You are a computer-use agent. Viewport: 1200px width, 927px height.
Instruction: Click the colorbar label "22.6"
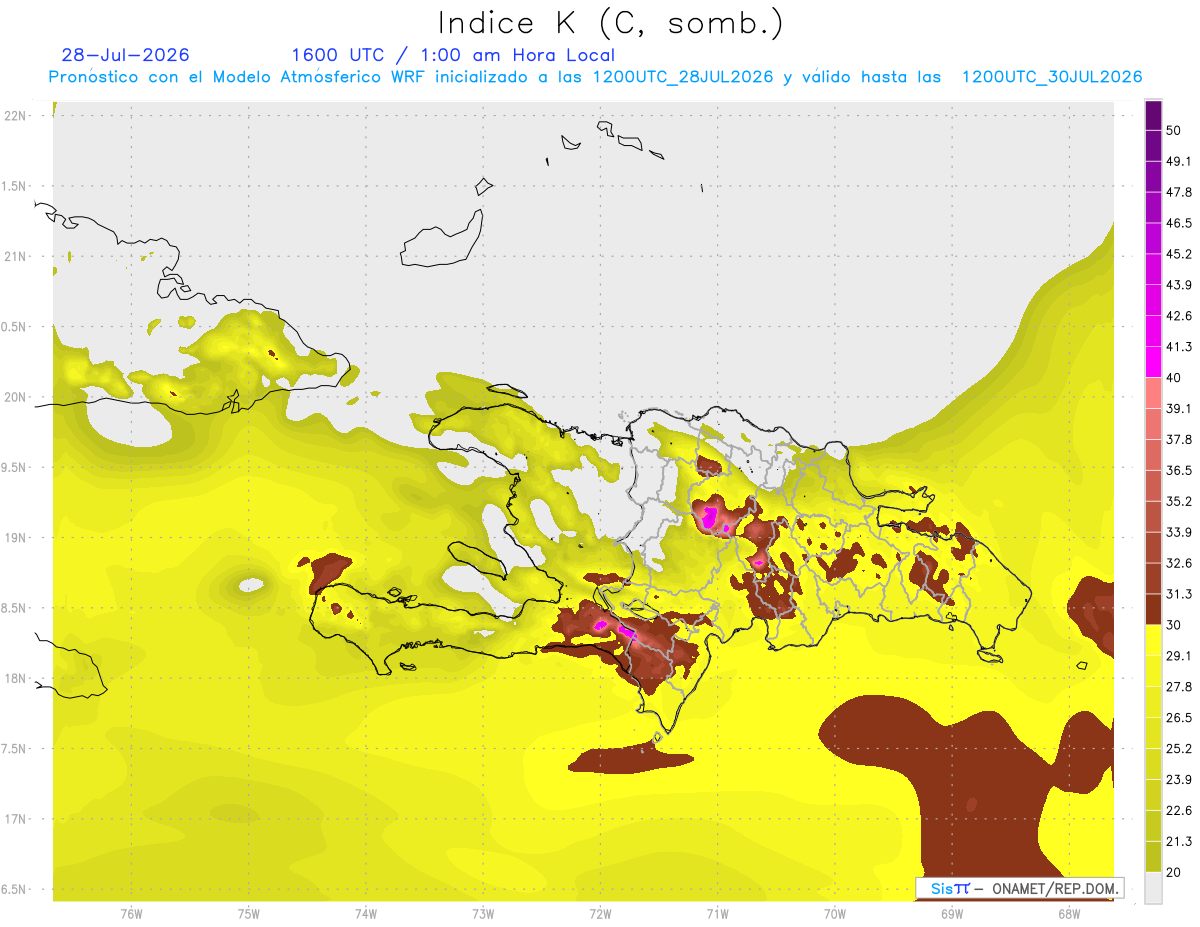(1179, 811)
